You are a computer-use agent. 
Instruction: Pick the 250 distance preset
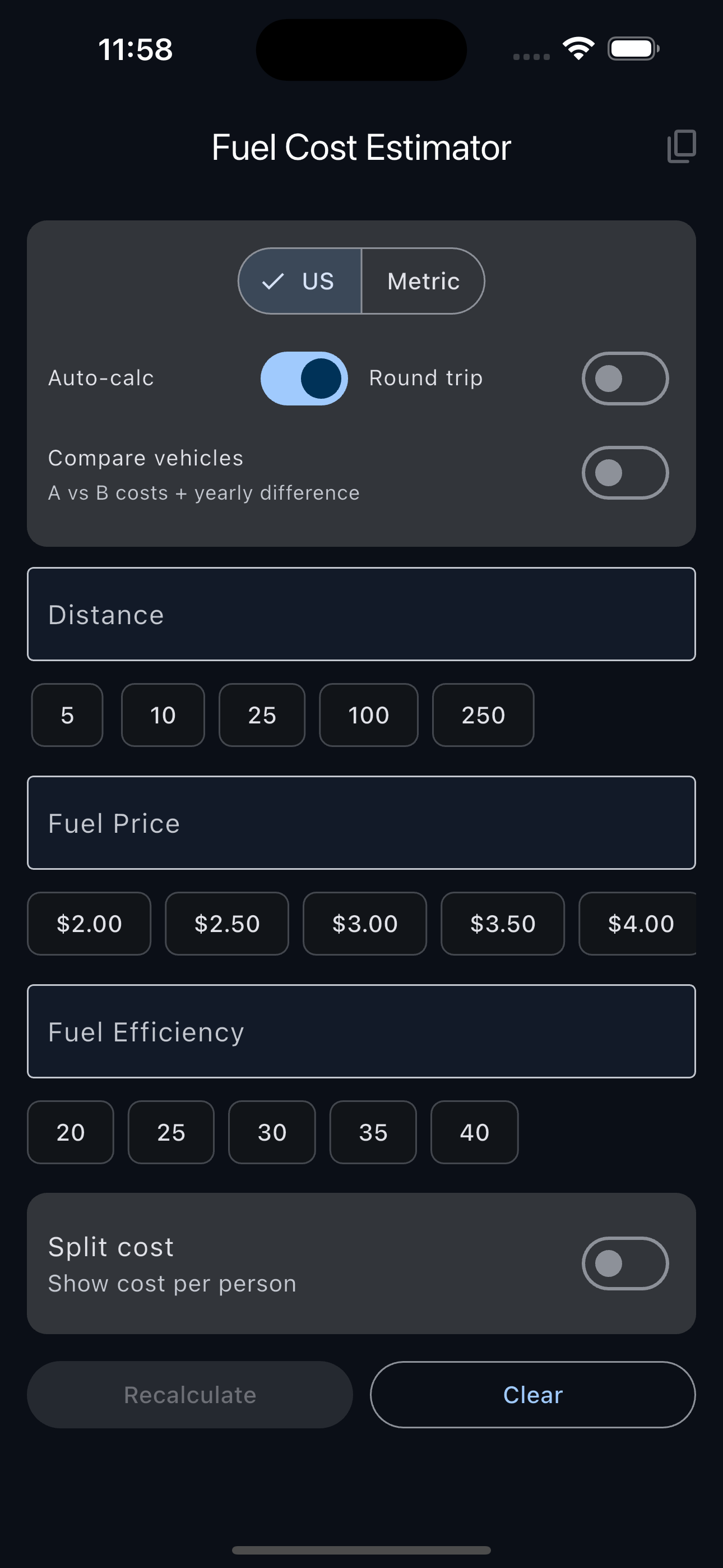483,715
